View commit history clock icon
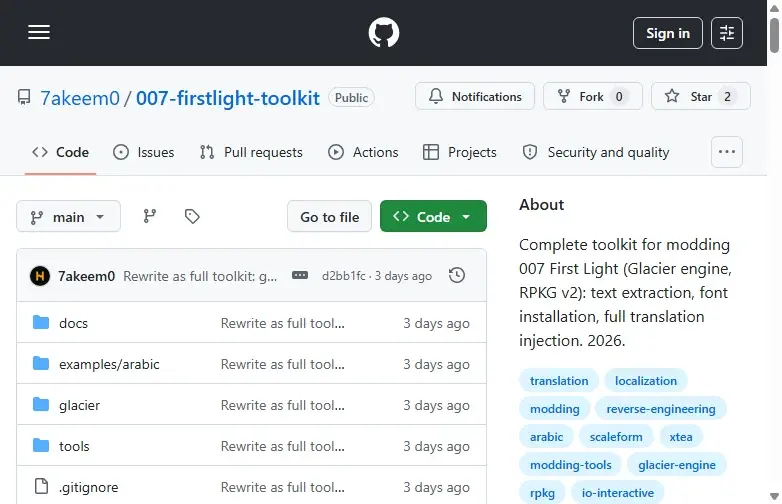782x504 pixels. tap(457, 275)
